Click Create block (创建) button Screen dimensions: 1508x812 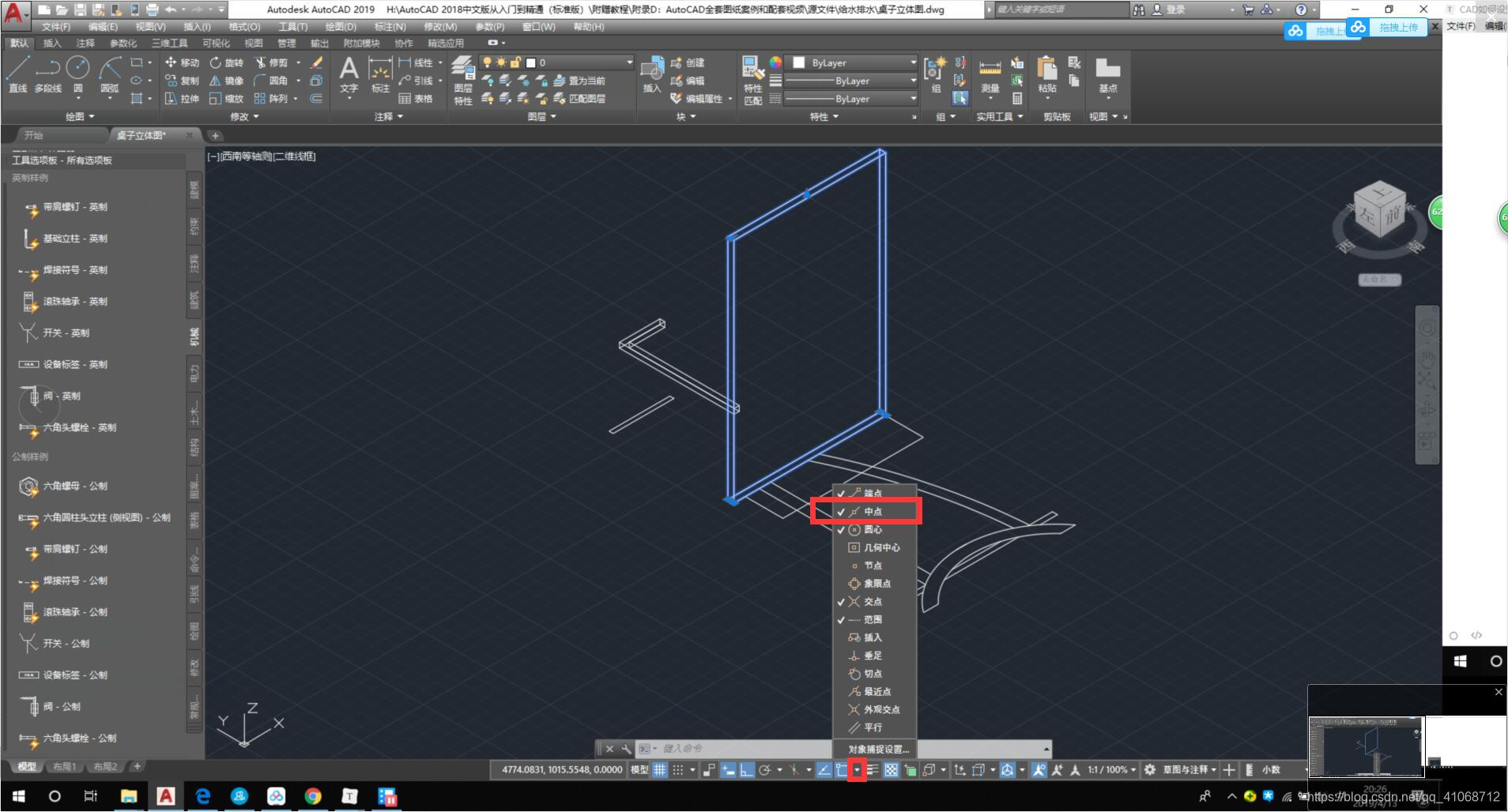(687, 62)
